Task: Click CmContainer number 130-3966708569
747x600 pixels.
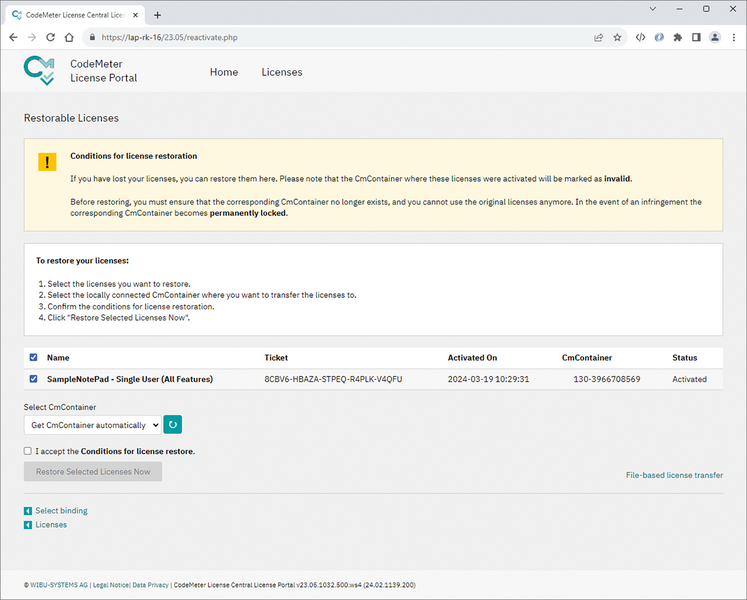Action: (606, 379)
